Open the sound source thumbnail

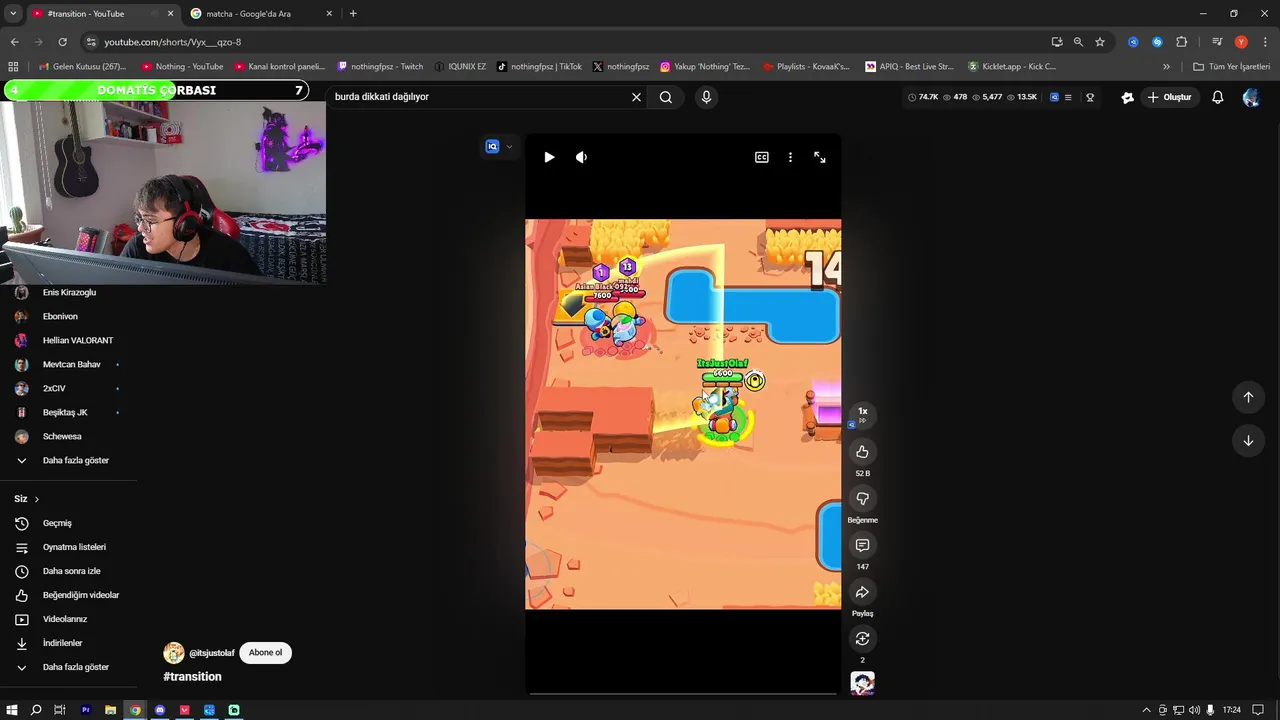862,683
